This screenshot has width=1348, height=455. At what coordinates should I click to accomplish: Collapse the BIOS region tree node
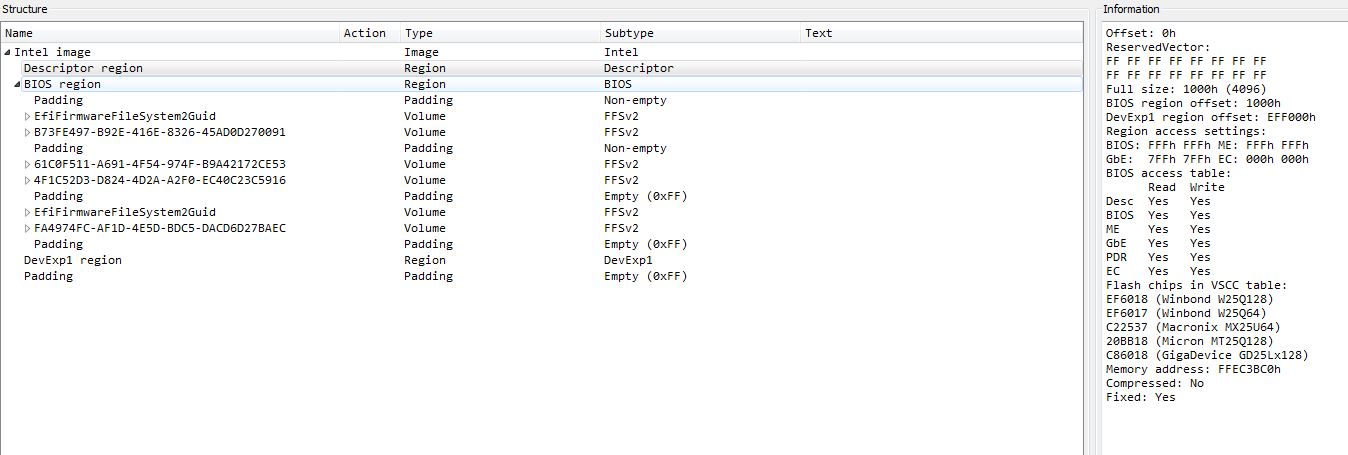pos(17,84)
